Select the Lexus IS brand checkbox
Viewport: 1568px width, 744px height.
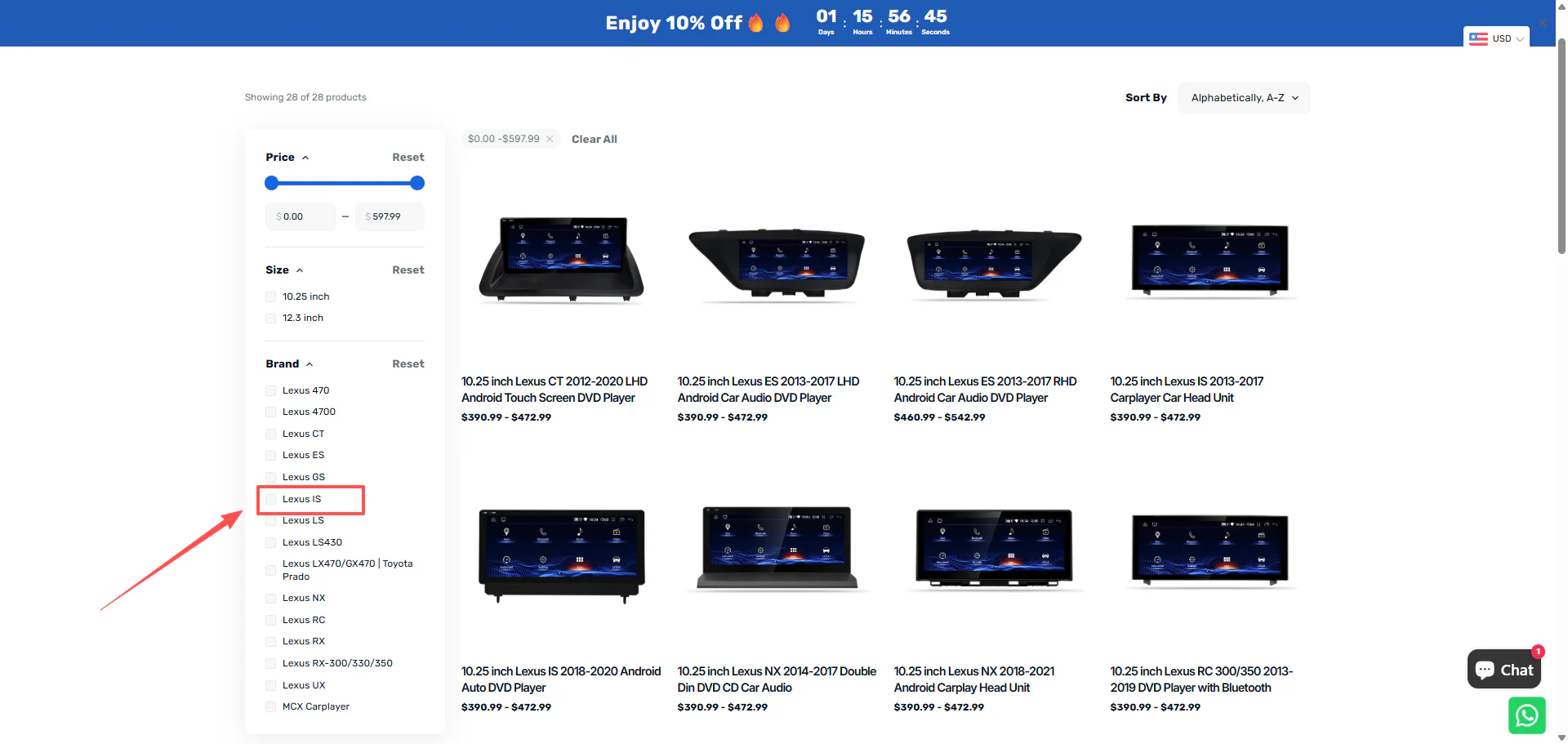coord(271,499)
